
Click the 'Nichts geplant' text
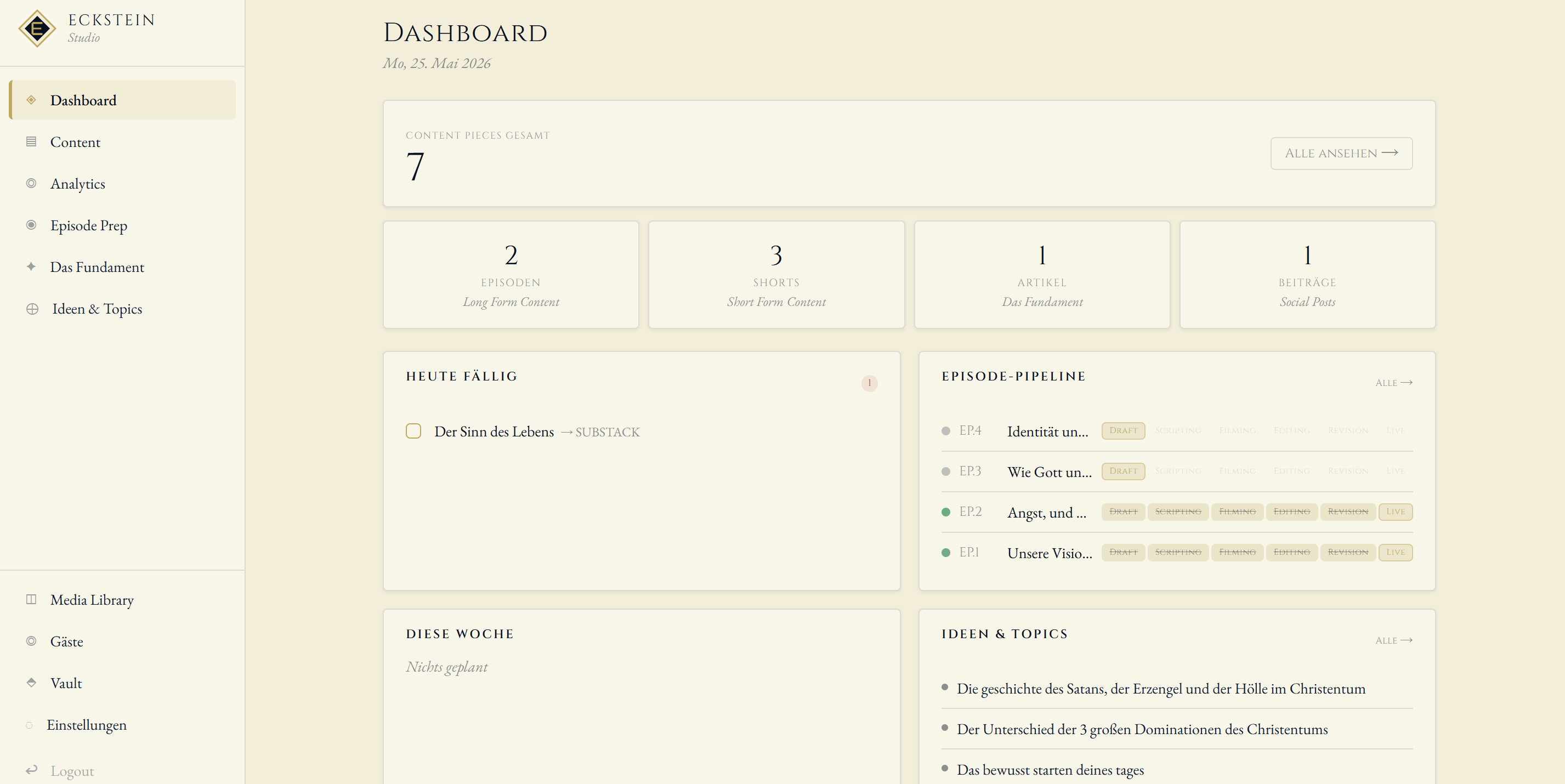446,667
